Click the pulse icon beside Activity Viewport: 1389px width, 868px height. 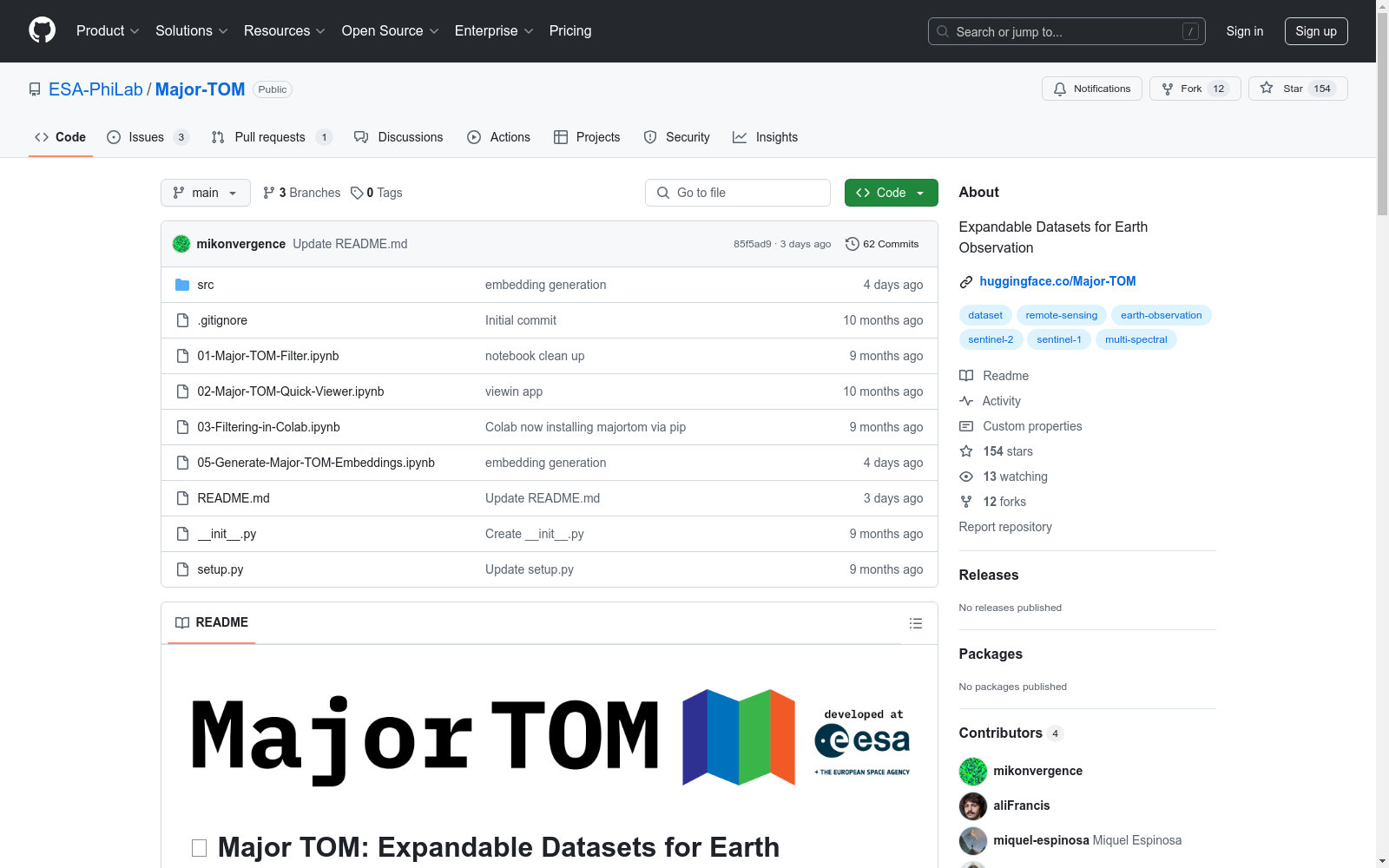[x=966, y=401]
